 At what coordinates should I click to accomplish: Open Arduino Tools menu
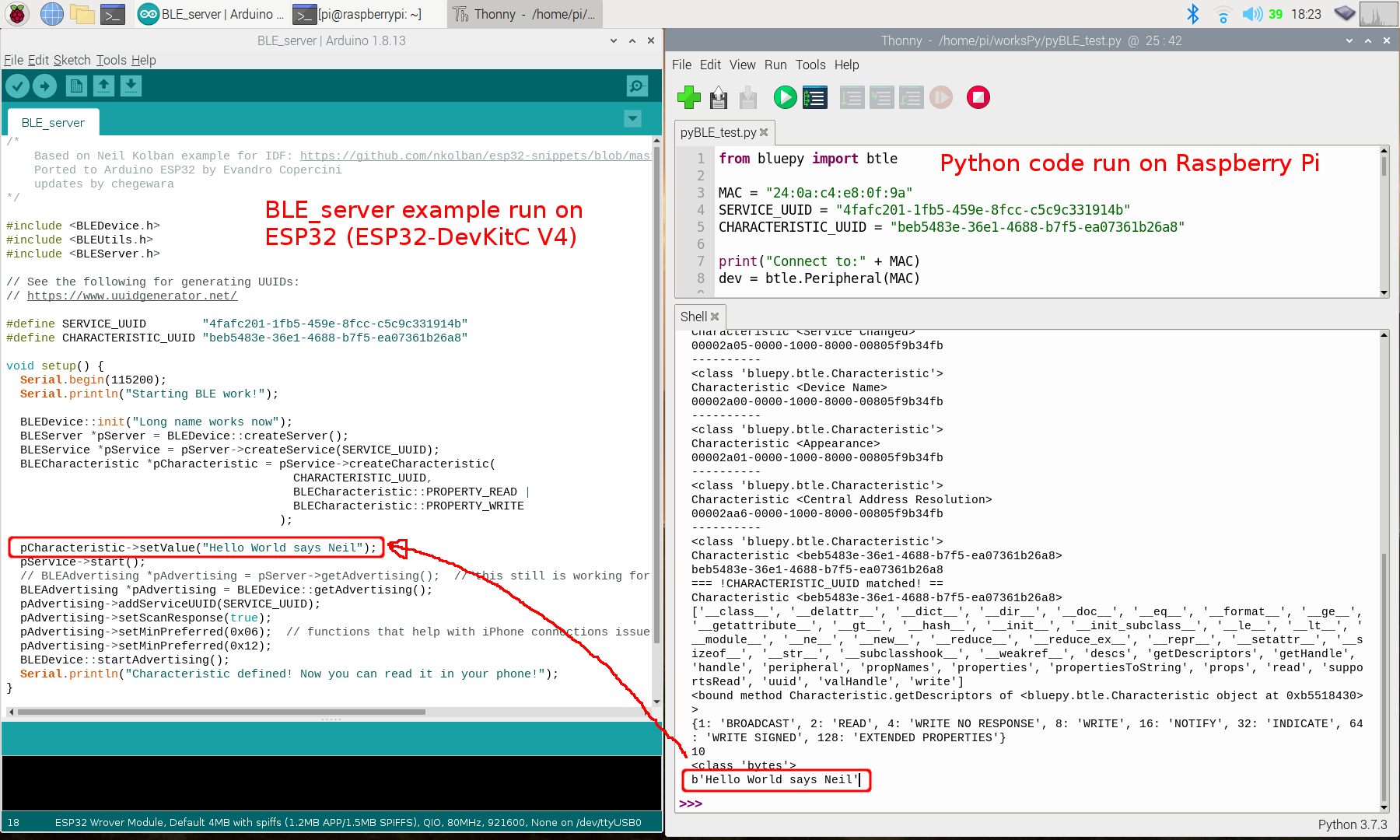coord(111,60)
